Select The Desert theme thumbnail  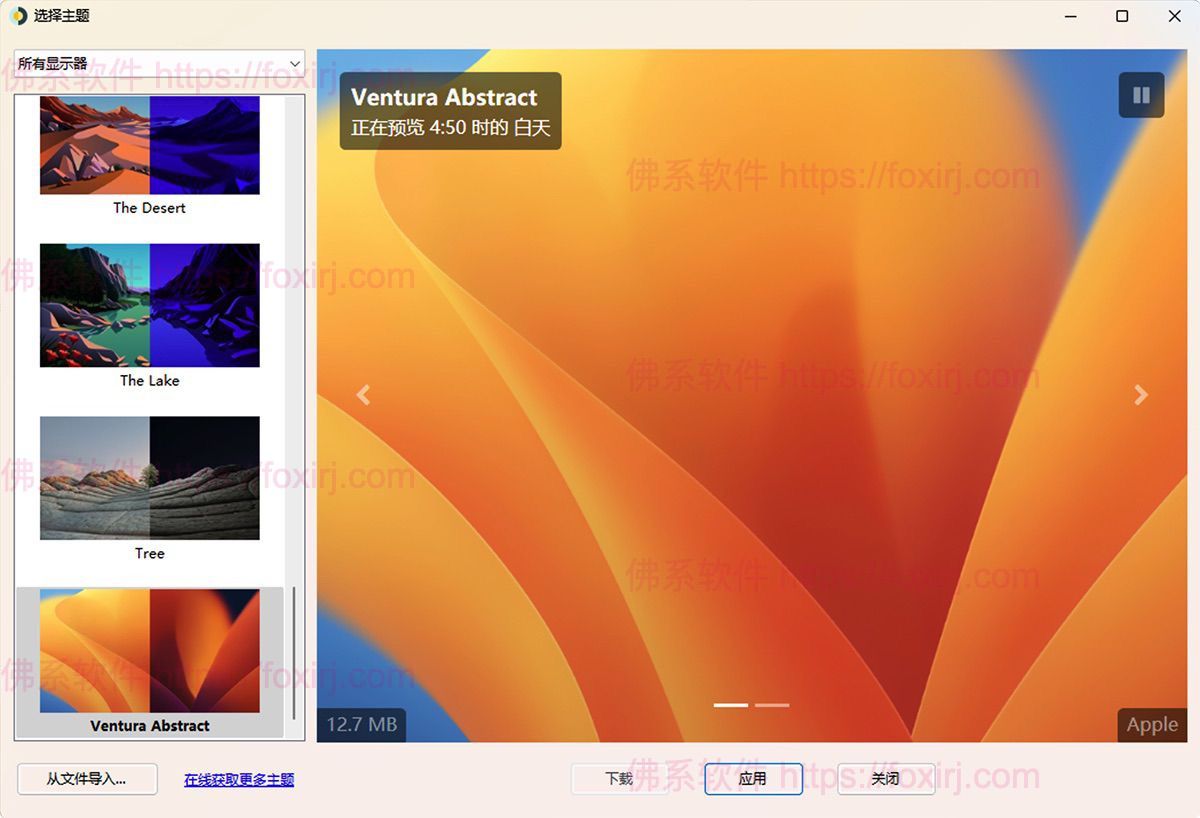point(149,145)
